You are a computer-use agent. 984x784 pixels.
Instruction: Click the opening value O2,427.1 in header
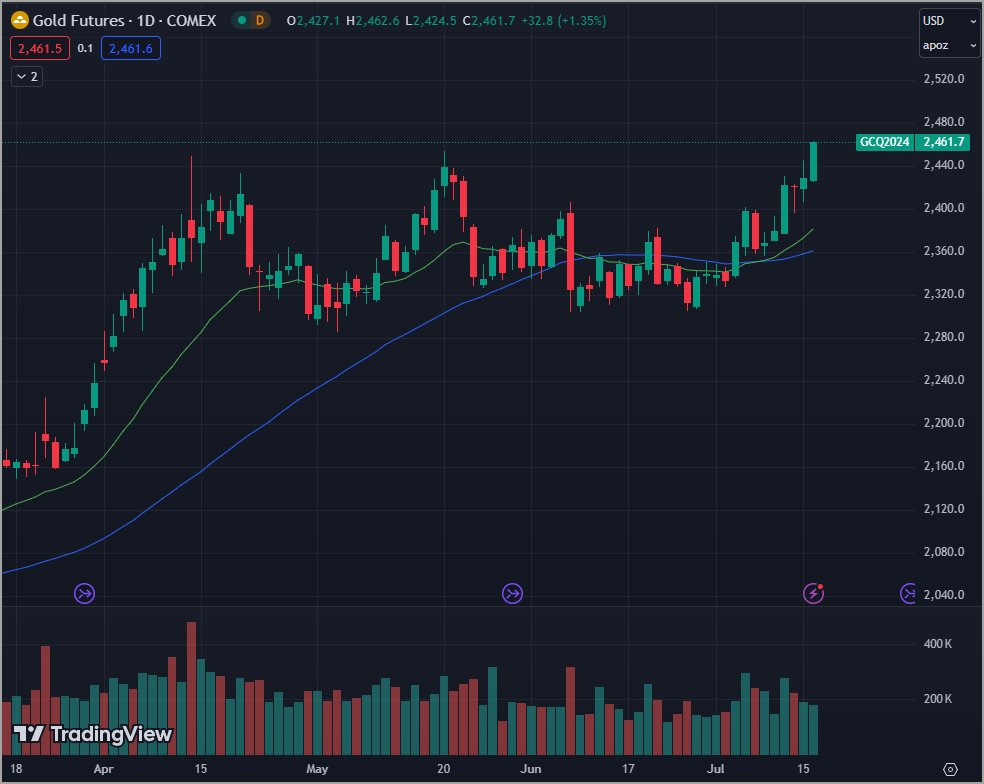point(313,21)
